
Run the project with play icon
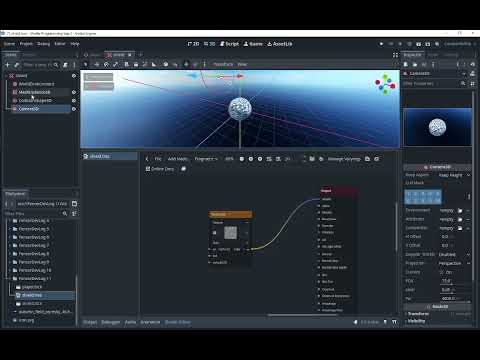click(x=381, y=44)
